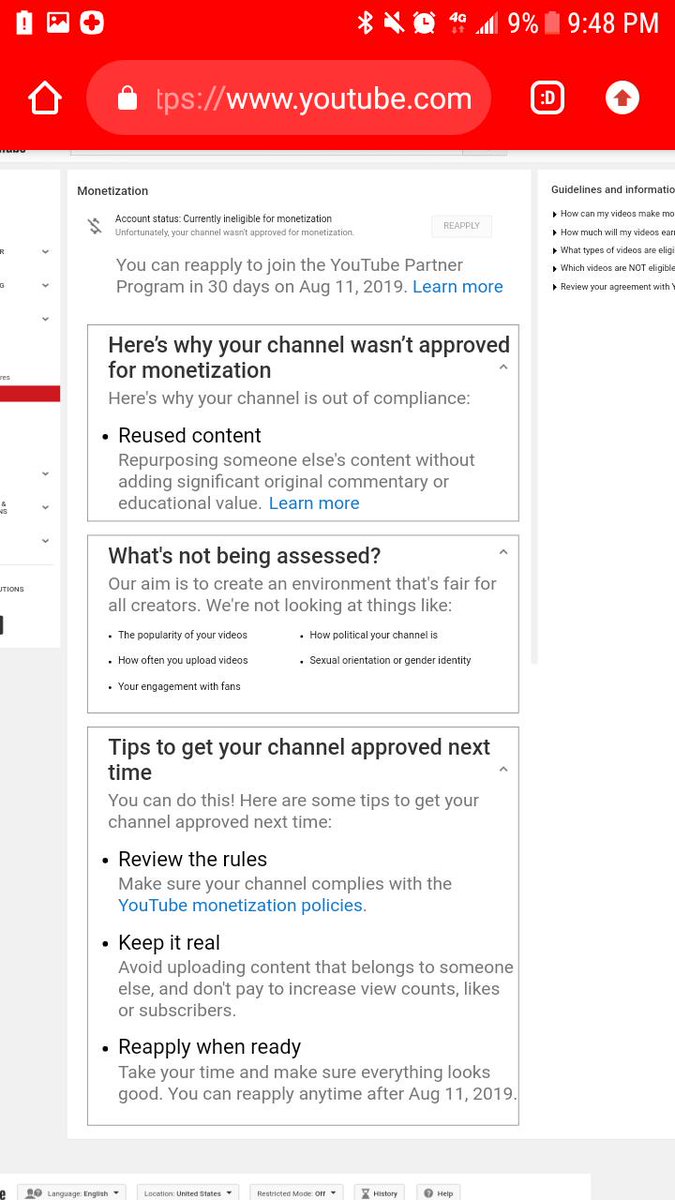
Task: Tap the padlock icon in the address bar
Action: coord(127,99)
